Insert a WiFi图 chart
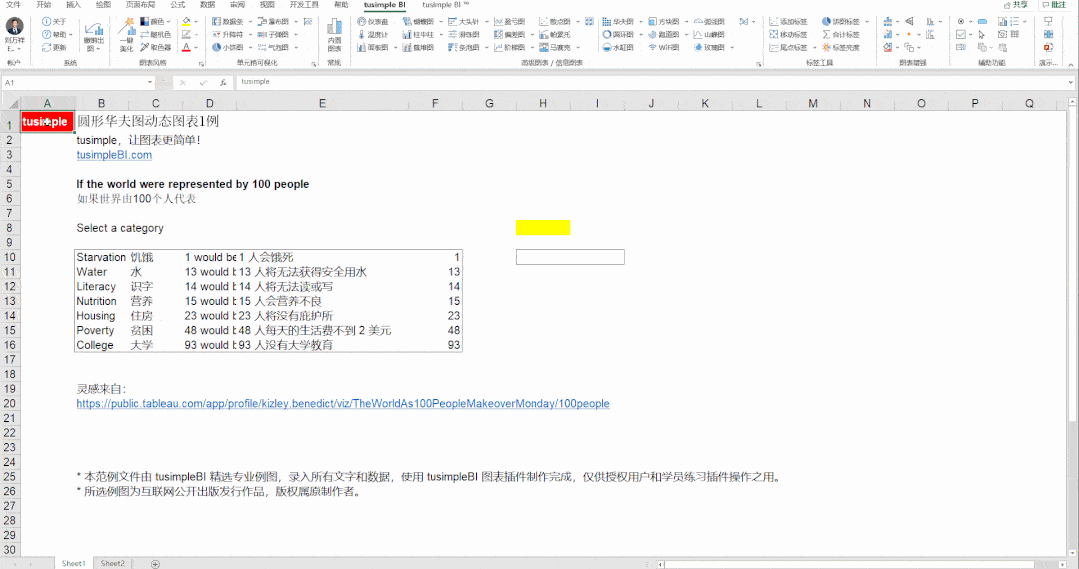This screenshot has width=1079, height=569. (664, 47)
